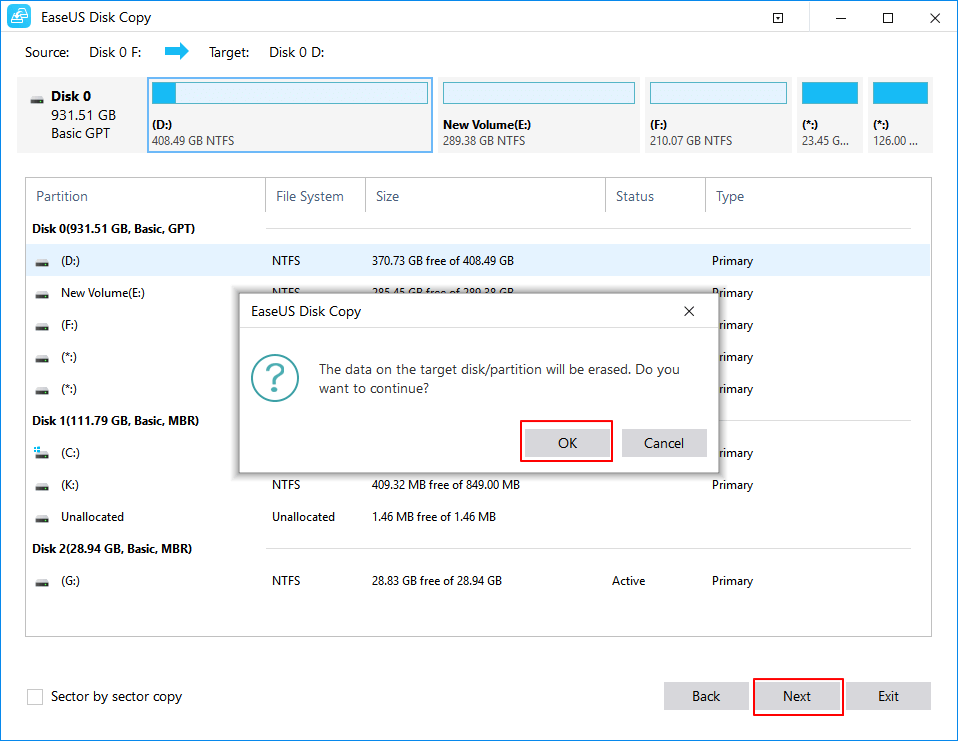
Task: Select the (F:) 210.07 GB partition block
Action: click(718, 115)
